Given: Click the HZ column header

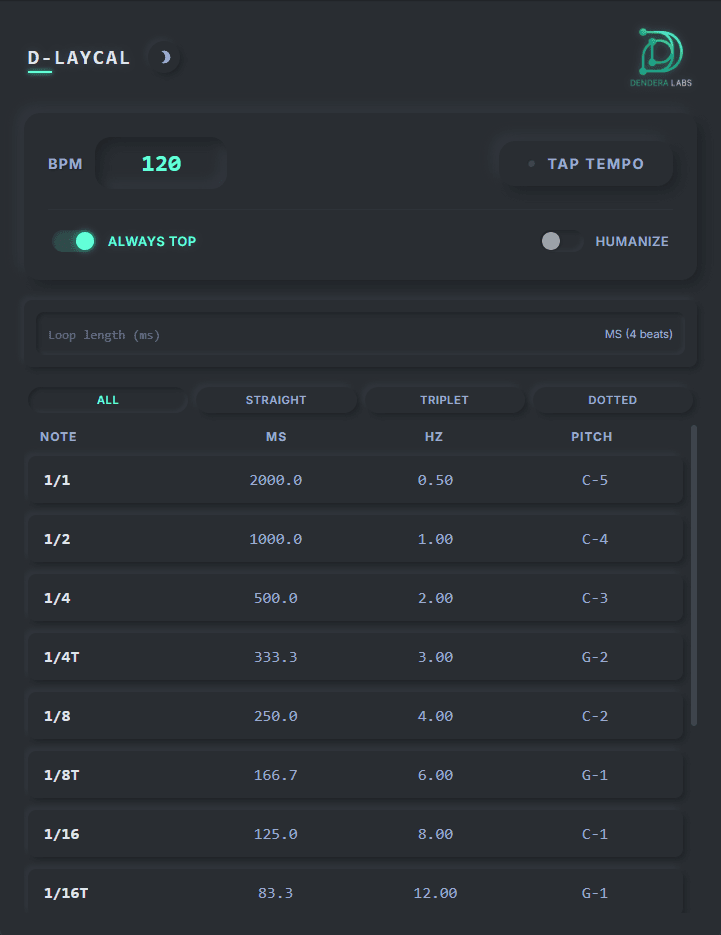Looking at the screenshot, I should tap(434, 436).
